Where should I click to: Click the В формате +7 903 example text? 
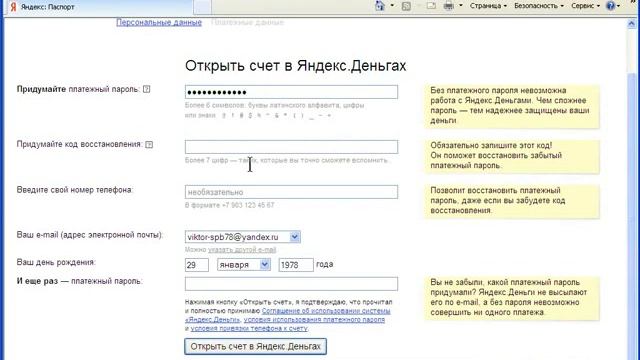point(229,205)
